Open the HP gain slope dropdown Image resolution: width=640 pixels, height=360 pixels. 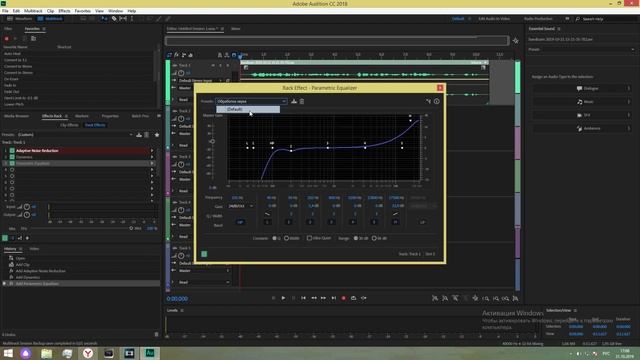(x=240, y=206)
